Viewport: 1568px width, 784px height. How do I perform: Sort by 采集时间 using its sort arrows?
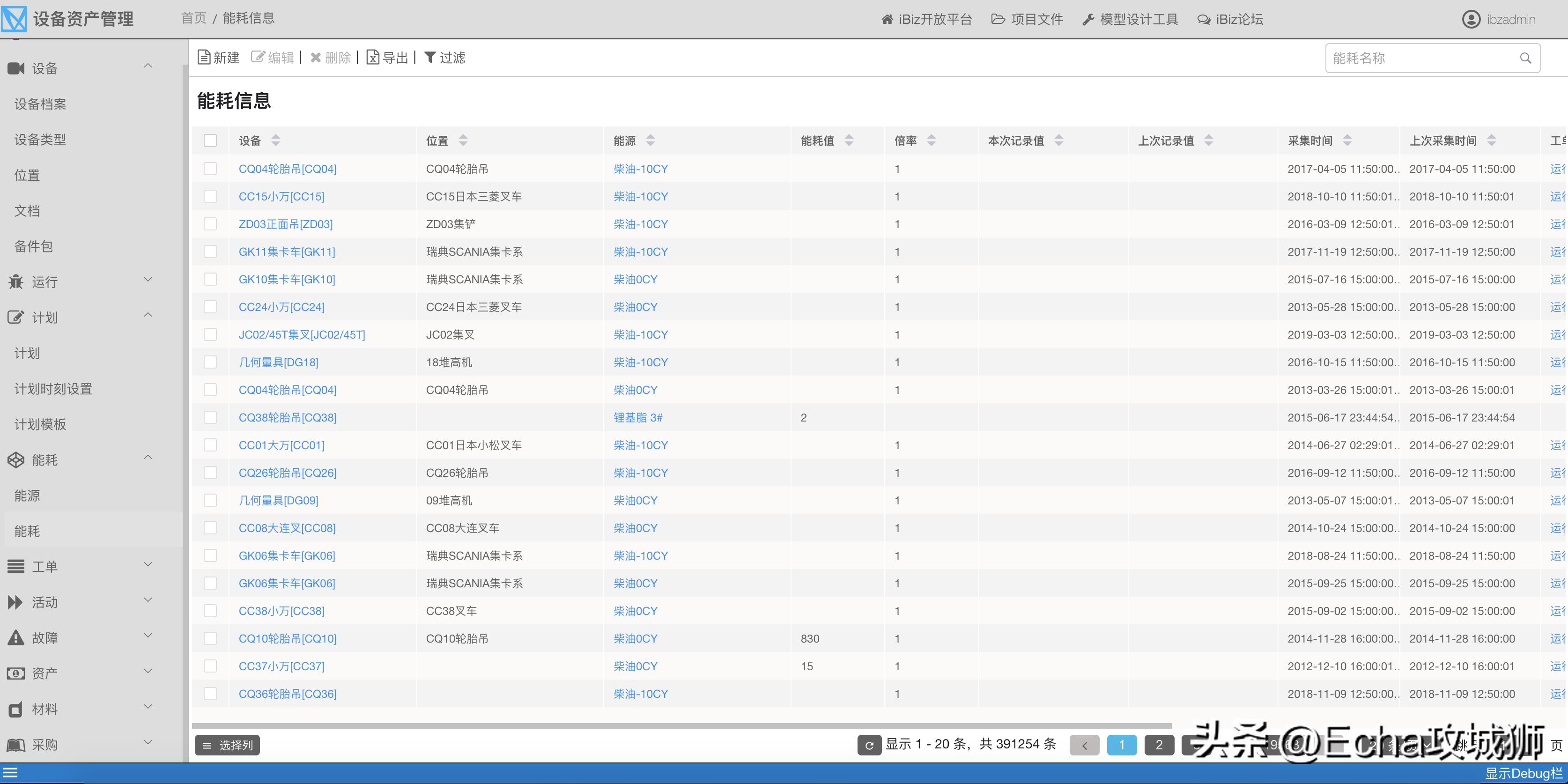[1347, 141]
